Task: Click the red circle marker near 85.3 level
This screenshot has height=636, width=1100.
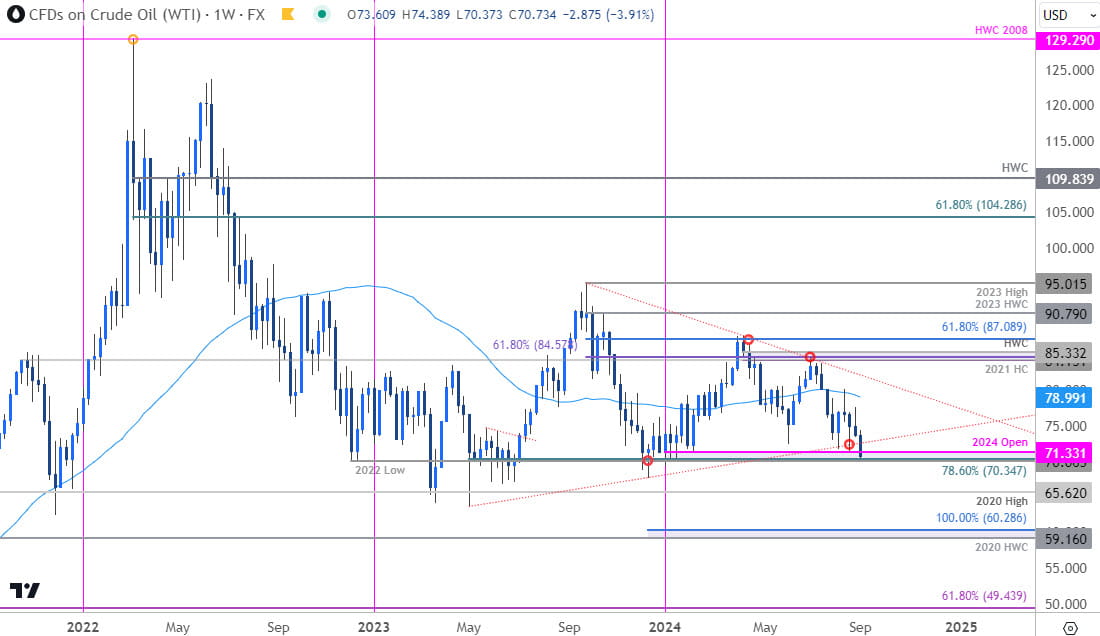Action: click(x=810, y=358)
